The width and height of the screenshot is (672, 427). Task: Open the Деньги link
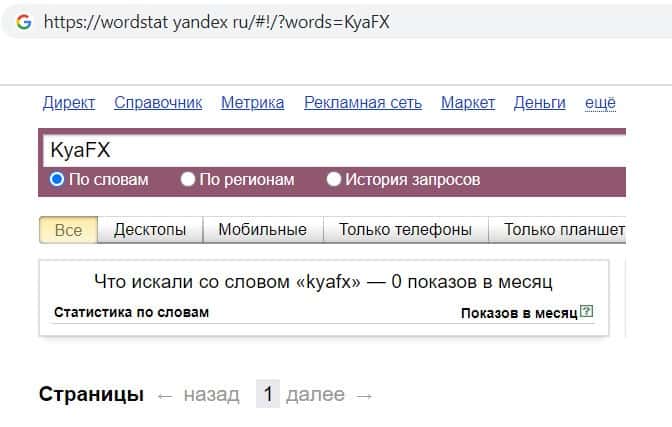[x=540, y=103]
